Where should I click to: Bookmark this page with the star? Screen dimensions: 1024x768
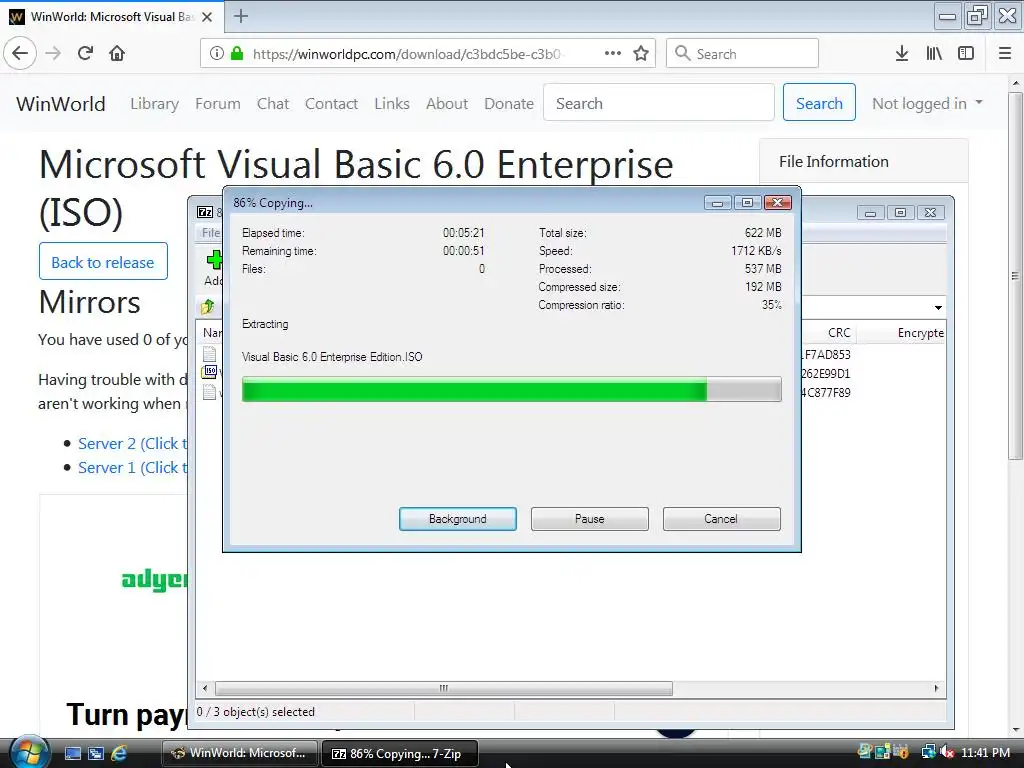(641, 54)
